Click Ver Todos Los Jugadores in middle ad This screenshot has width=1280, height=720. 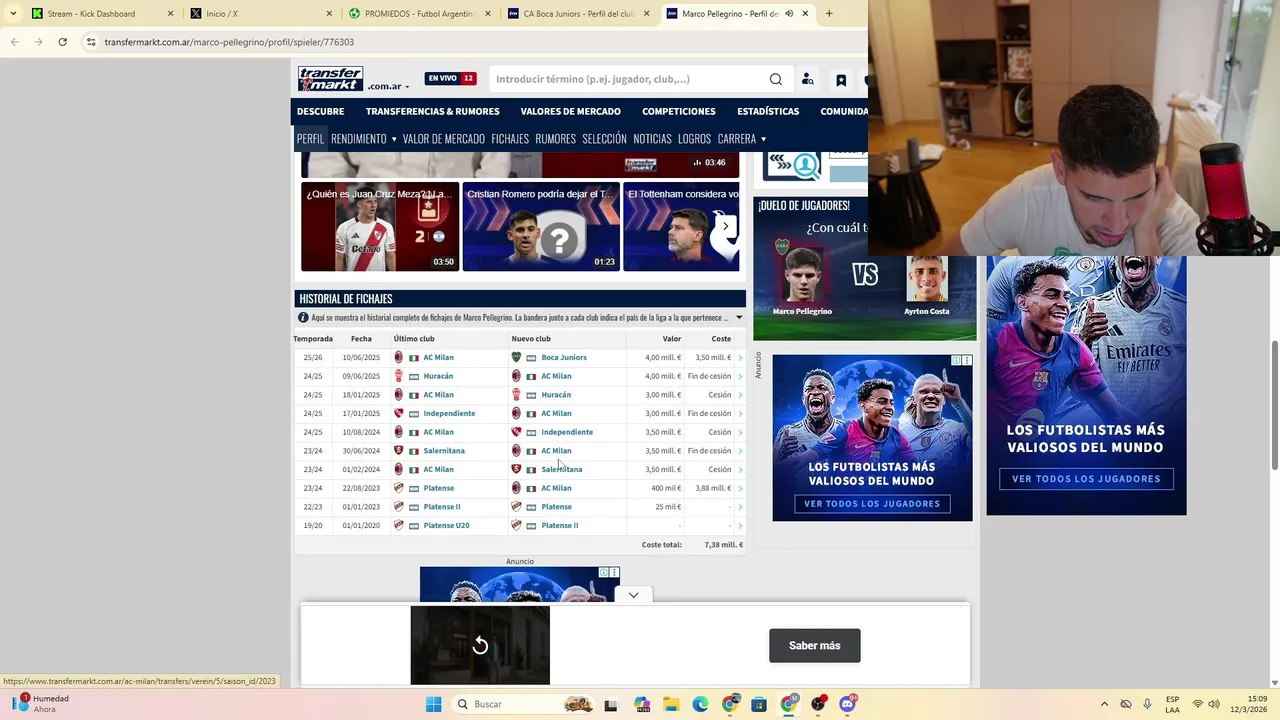(872, 504)
